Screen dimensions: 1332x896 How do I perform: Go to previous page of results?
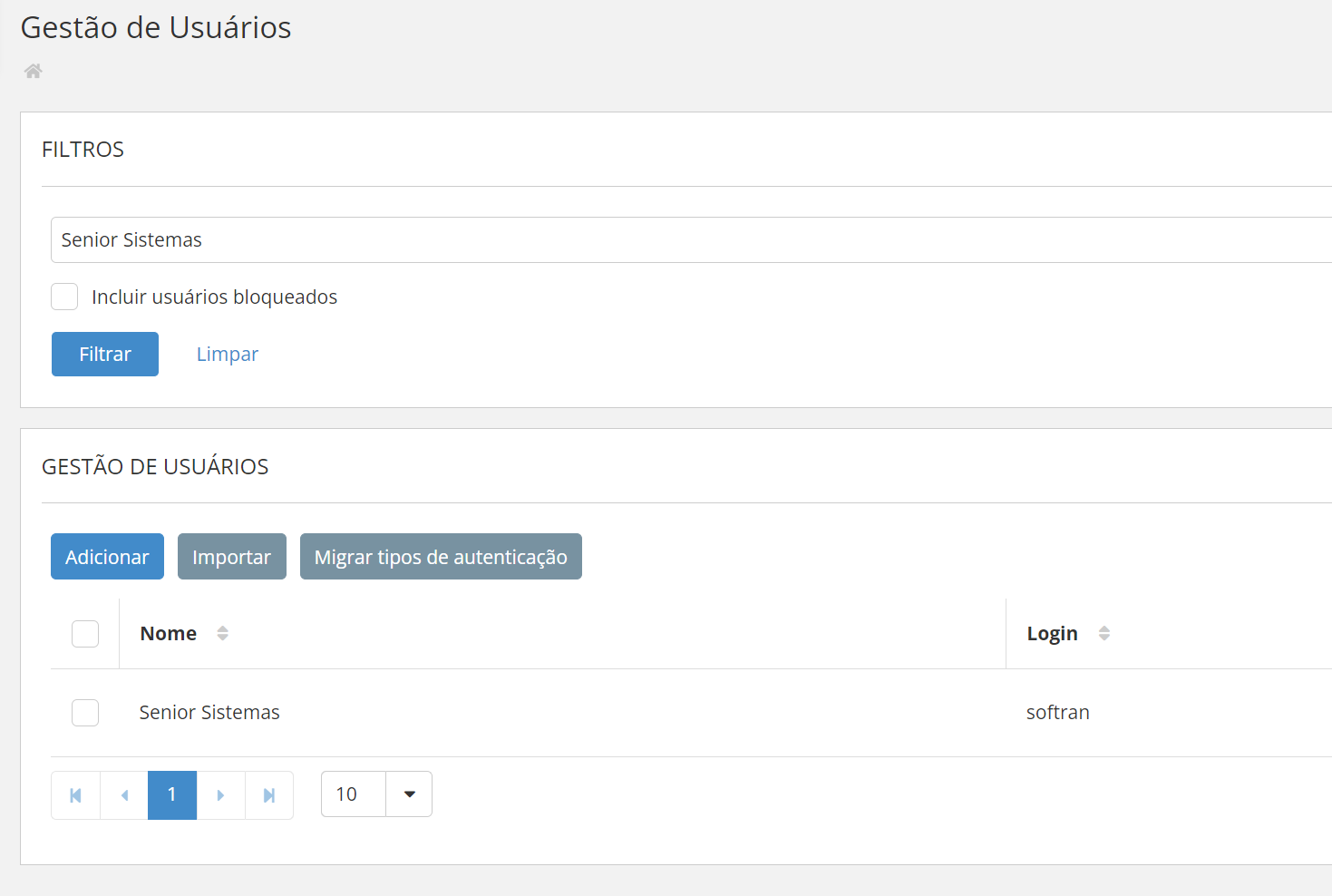coord(124,795)
